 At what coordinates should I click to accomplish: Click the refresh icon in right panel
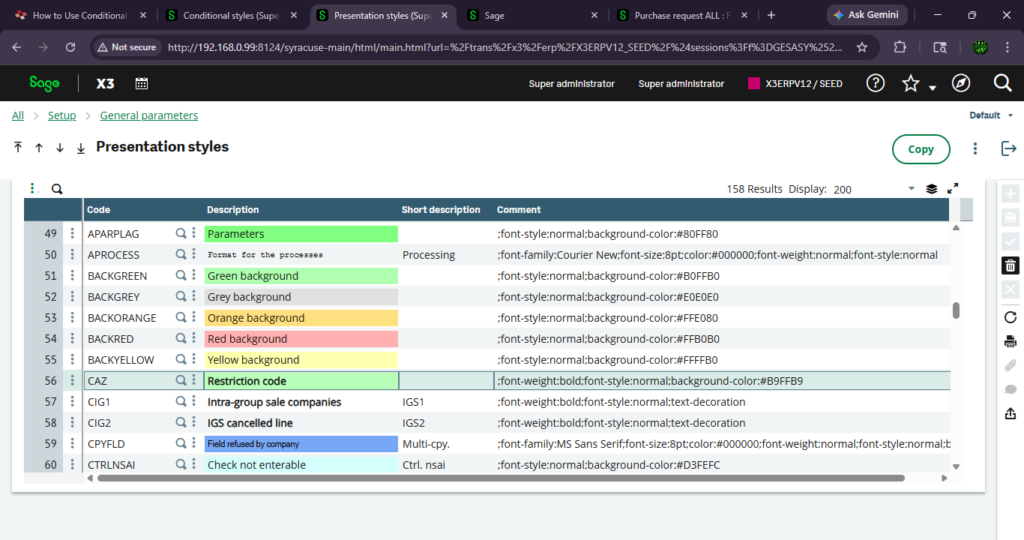pos(1010,317)
